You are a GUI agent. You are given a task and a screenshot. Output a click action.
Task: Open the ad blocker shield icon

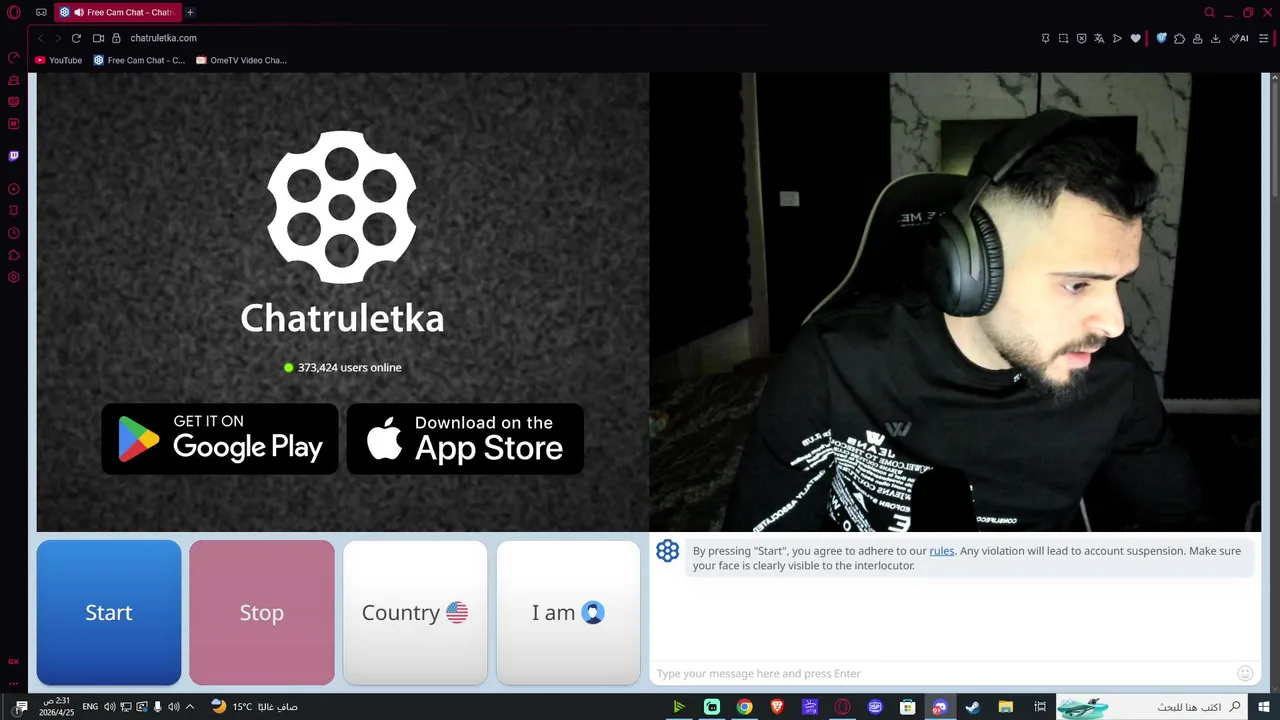[1081, 38]
